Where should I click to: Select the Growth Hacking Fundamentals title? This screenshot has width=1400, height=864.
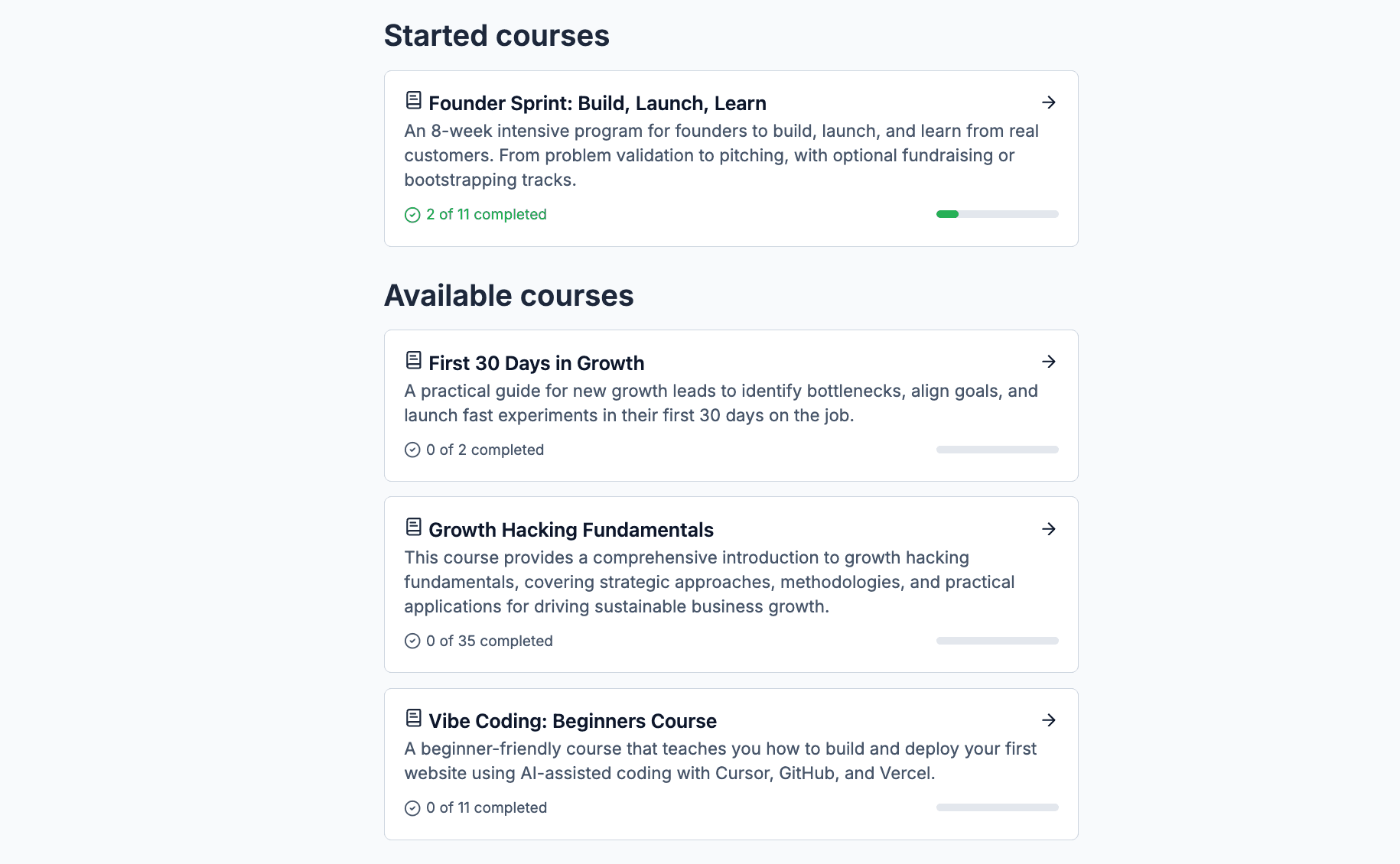571,530
